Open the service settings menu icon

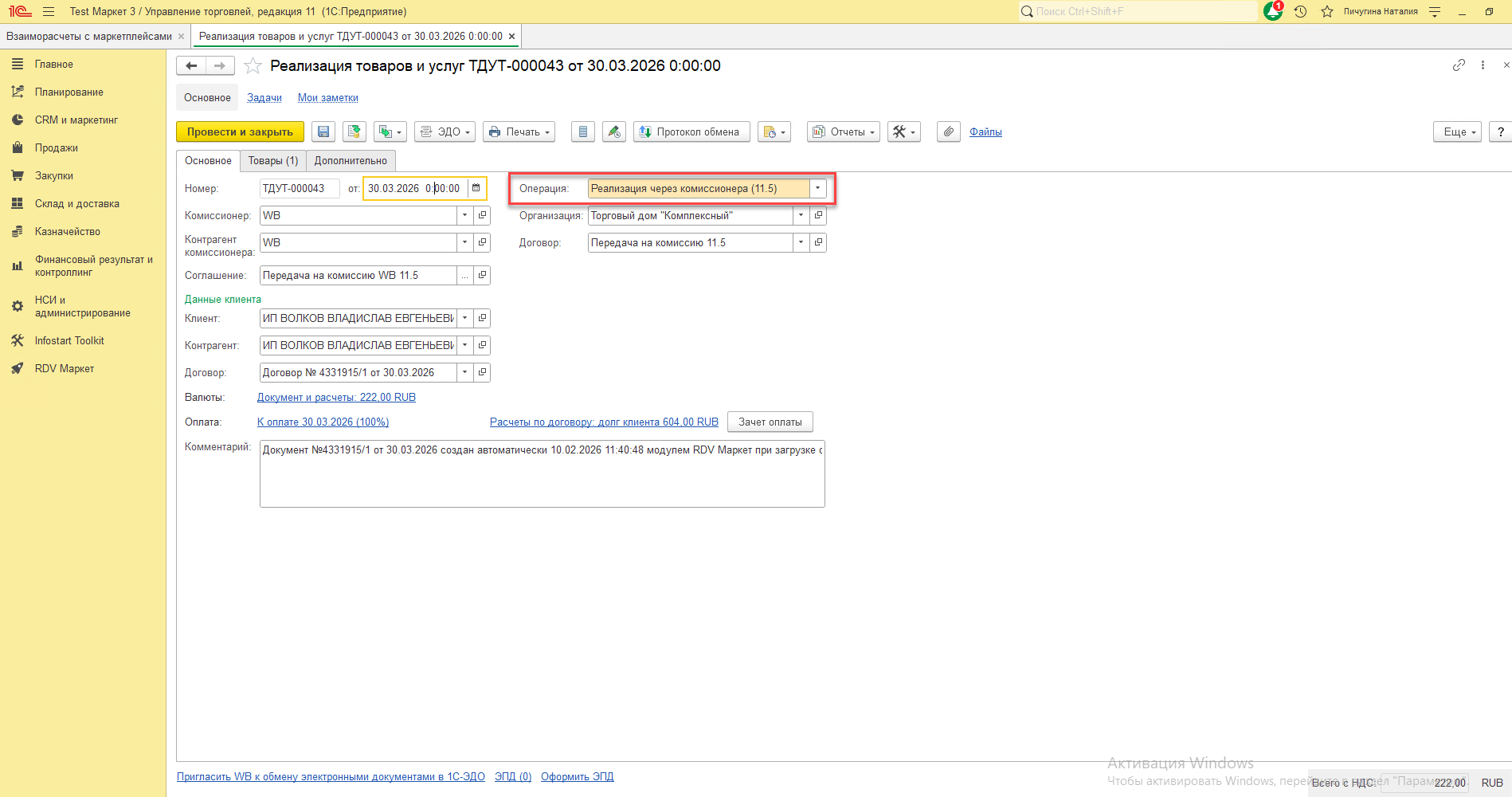point(1435,12)
